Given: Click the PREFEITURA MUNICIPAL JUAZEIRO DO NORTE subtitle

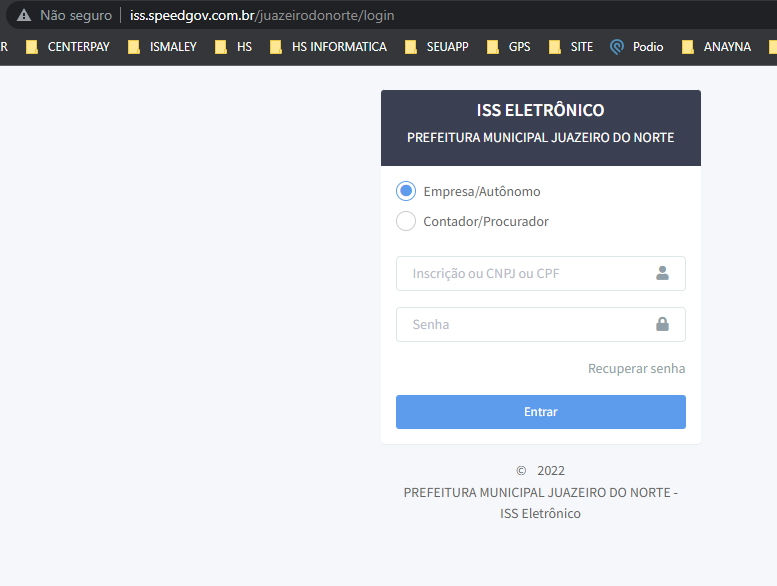Looking at the screenshot, I should [541, 138].
